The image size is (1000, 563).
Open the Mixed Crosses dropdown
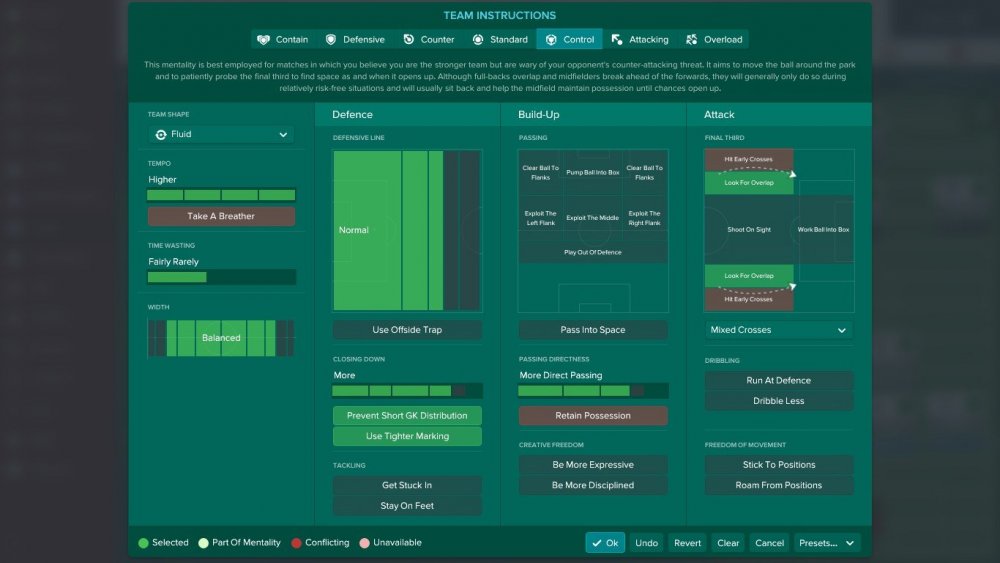[x=779, y=330]
